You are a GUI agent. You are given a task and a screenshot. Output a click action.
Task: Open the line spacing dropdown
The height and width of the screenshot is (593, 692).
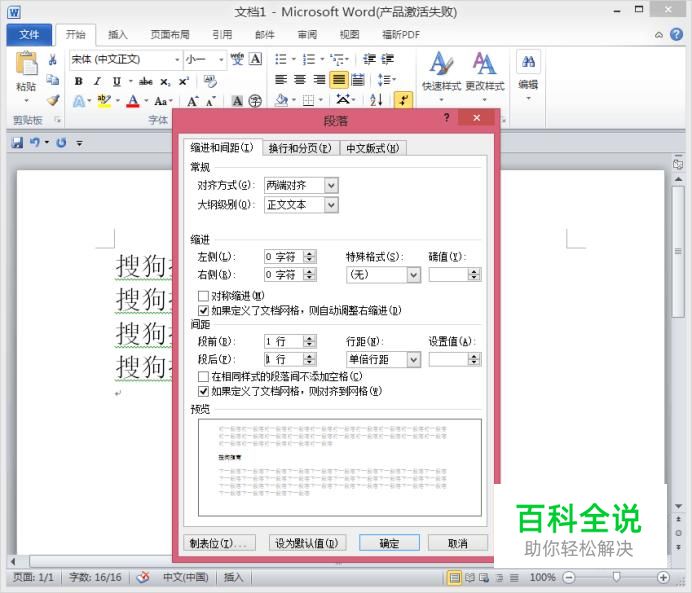[x=413, y=359]
